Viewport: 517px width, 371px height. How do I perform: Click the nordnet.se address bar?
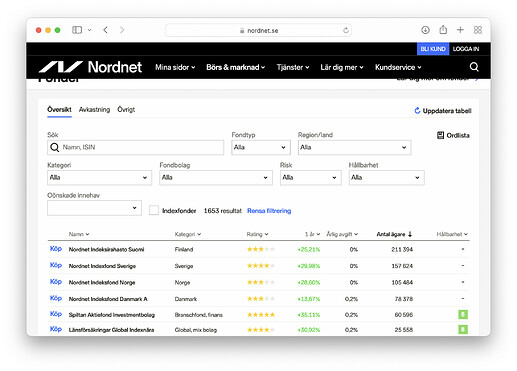tap(258, 30)
